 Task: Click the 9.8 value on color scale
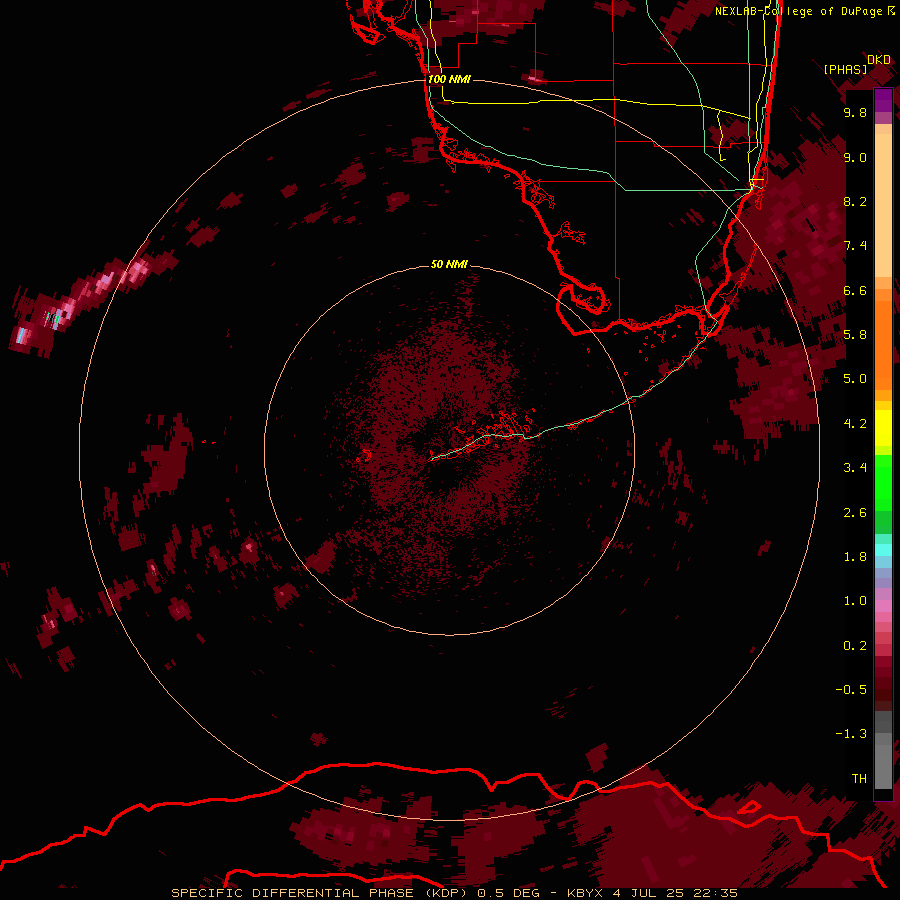coord(855,112)
